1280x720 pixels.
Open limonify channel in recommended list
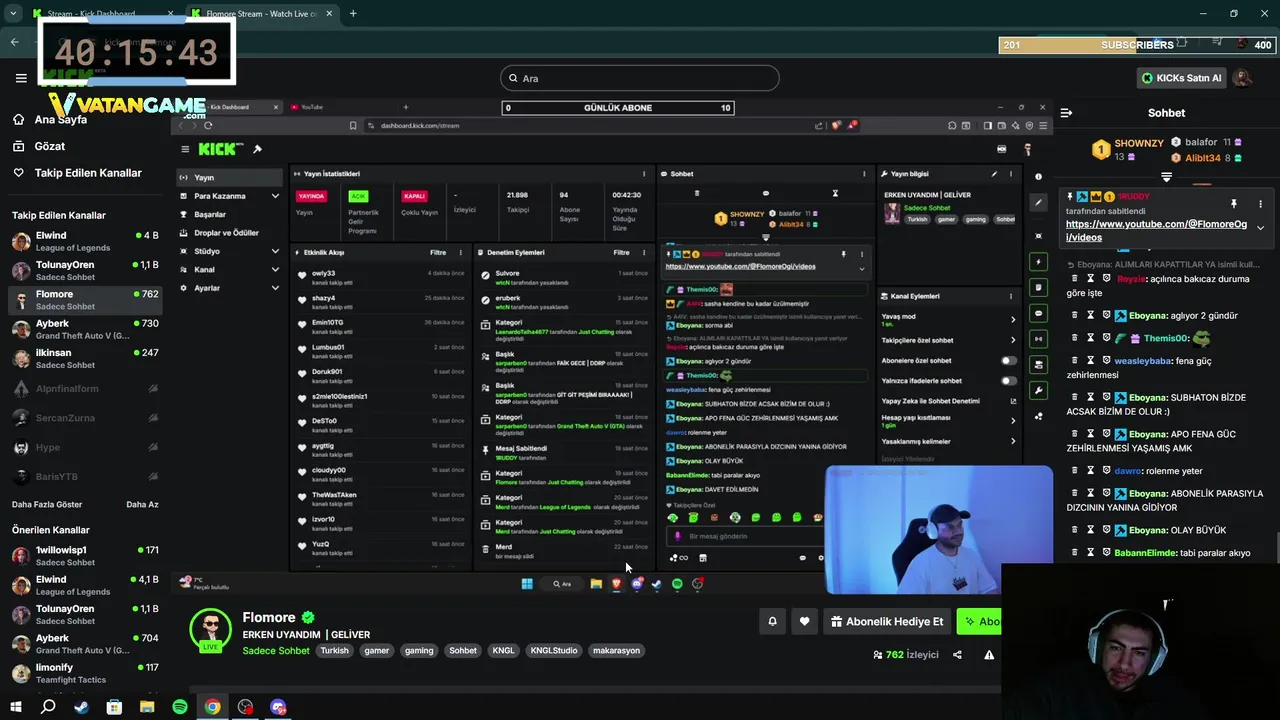pyautogui.click(x=85, y=672)
